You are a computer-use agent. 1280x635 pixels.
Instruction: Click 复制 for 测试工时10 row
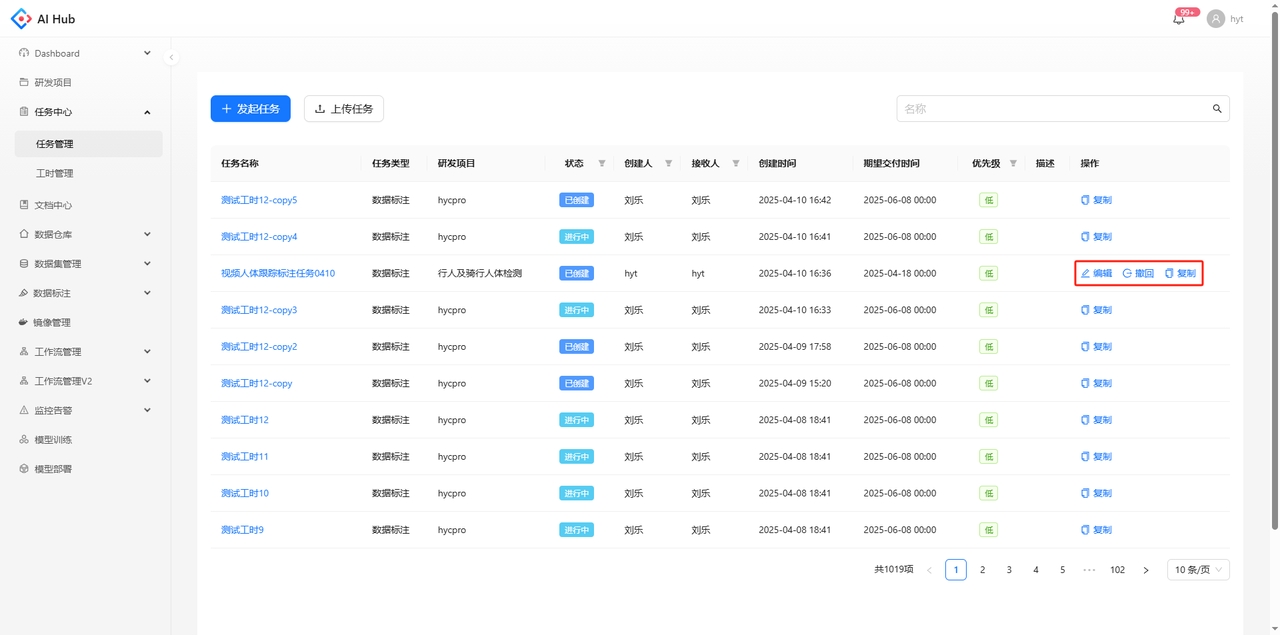point(1096,493)
